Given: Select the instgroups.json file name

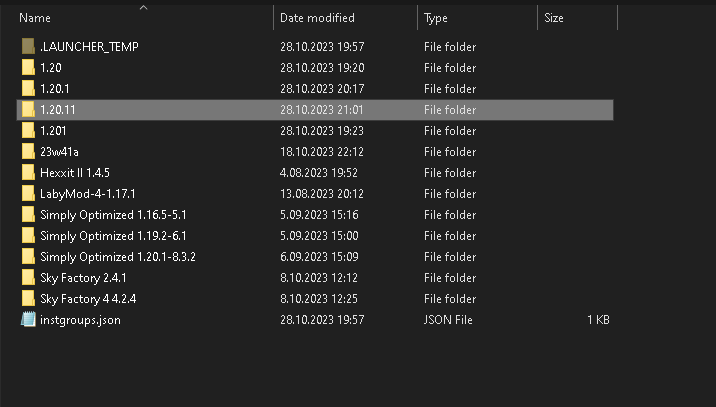Looking at the screenshot, I should pyautogui.click(x=80, y=320).
